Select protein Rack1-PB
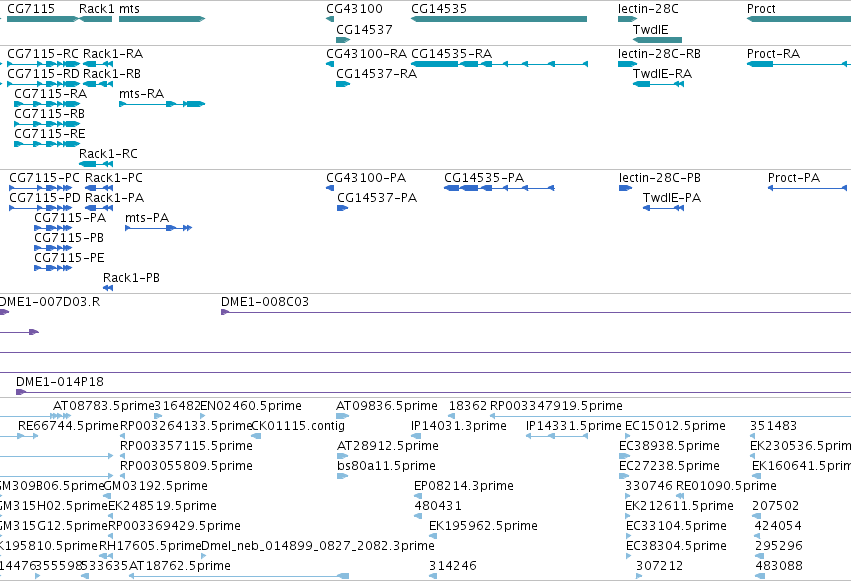The image size is (851, 581). (108, 288)
